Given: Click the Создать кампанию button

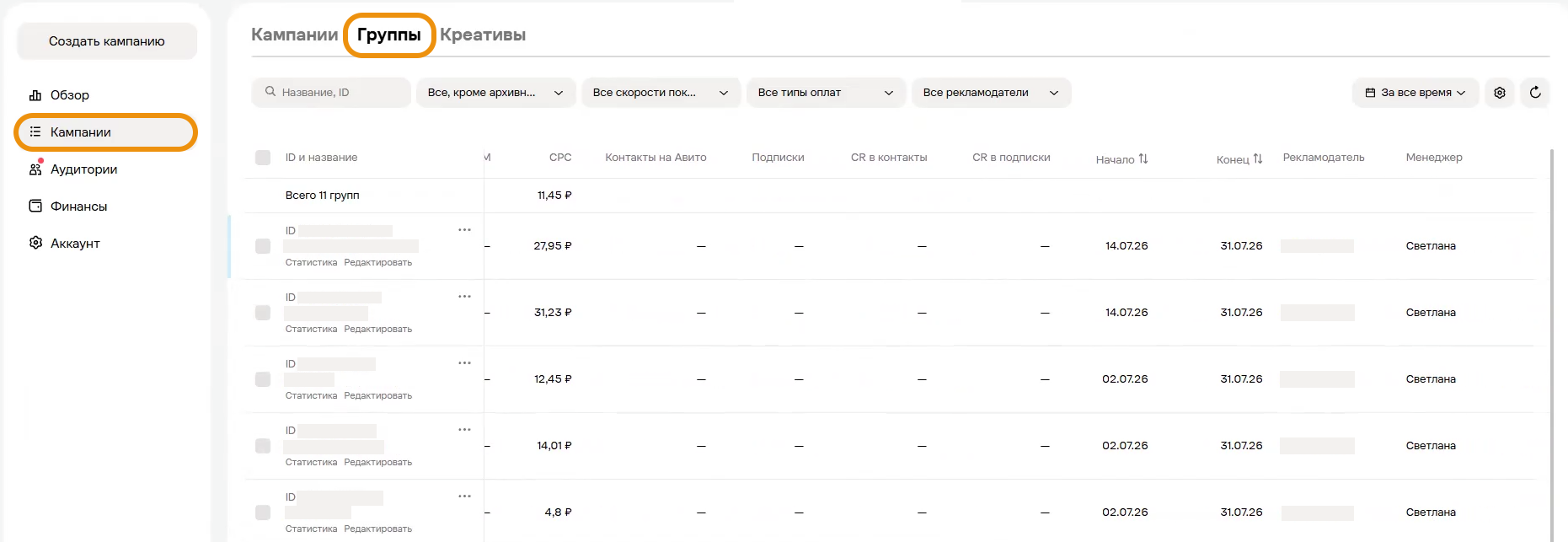Looking at the screenshot, I should (107, 41).
